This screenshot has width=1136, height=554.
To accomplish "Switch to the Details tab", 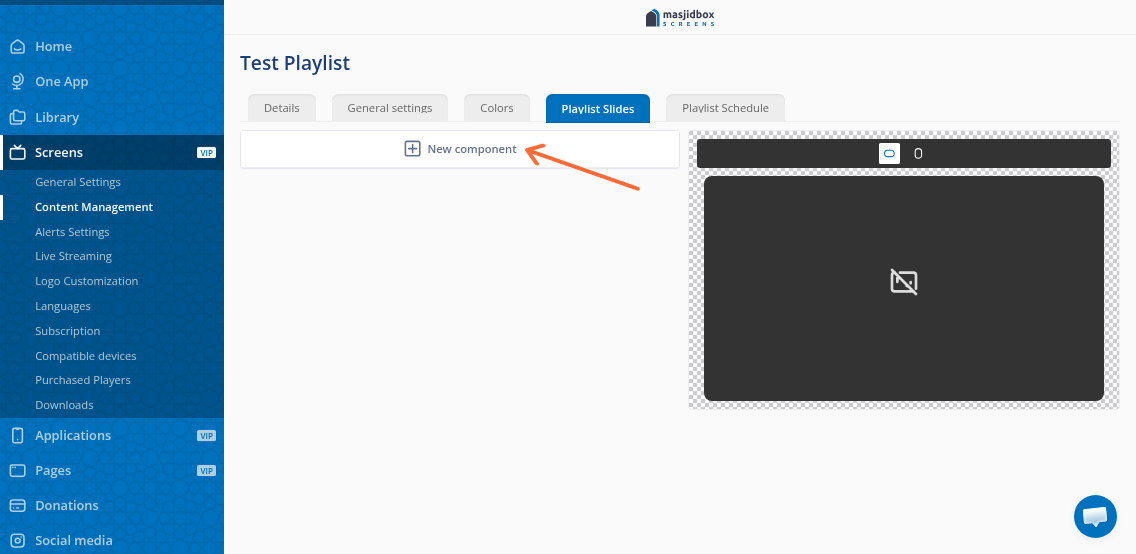I will tap(282, 108).
